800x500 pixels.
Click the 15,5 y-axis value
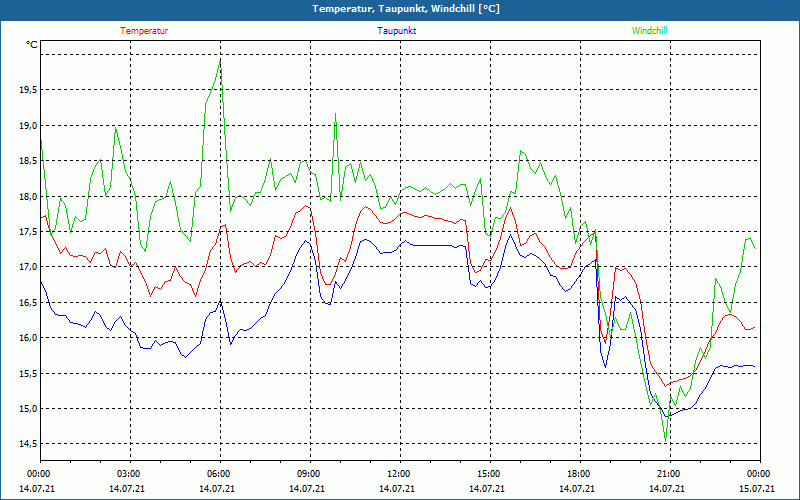click(x=28, y=373)
